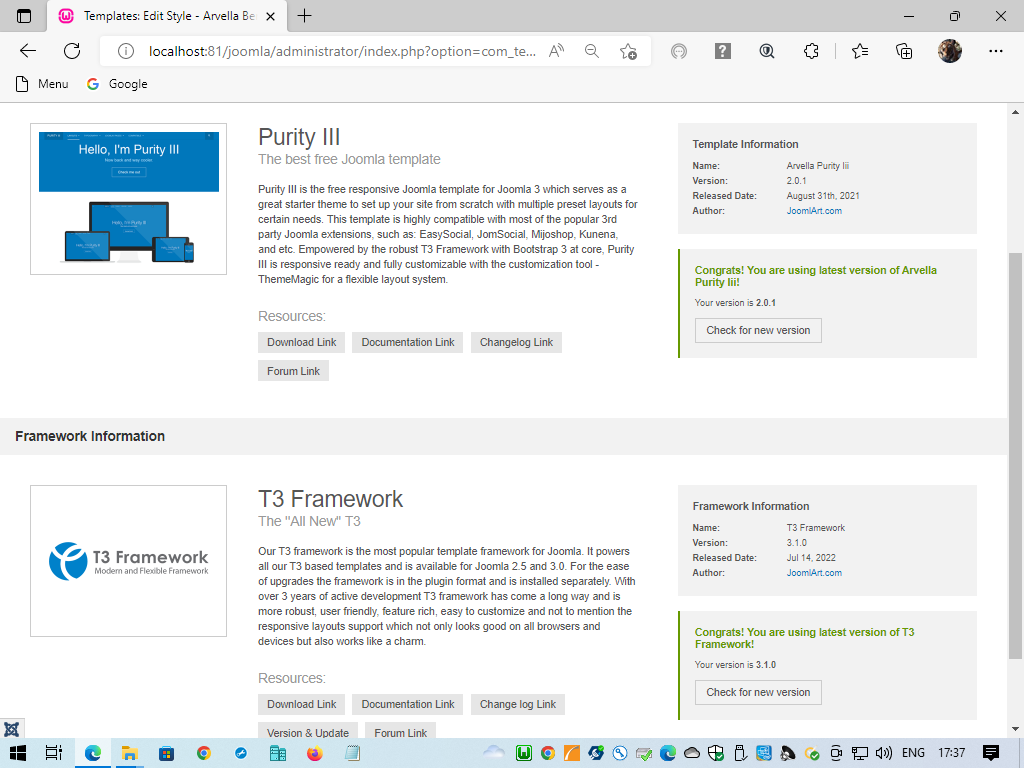Click the zoom out magnifier icon
Image resolution: width=1024 pixels, height=768 pixels.
pos(592,51)
